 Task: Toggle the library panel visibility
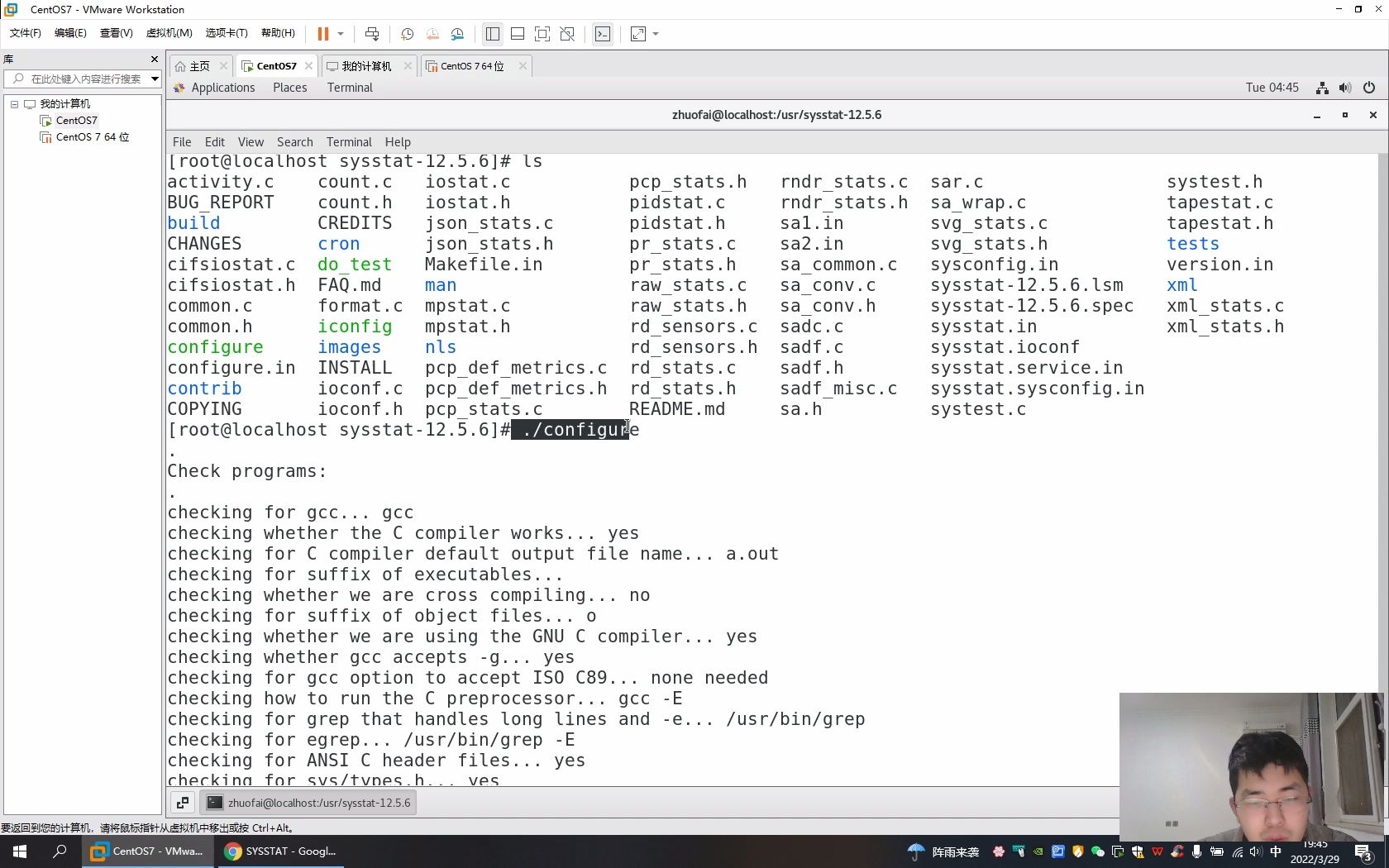point(493,34)
